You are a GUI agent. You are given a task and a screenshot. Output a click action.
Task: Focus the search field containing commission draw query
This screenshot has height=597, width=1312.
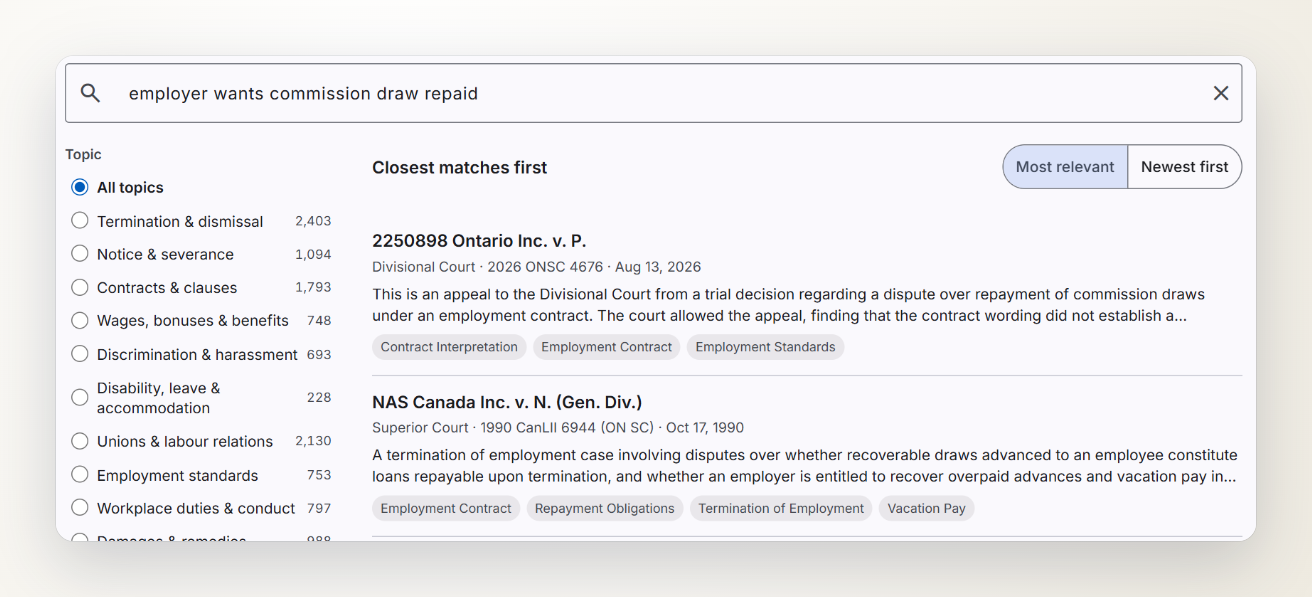(x=653, y=93)
